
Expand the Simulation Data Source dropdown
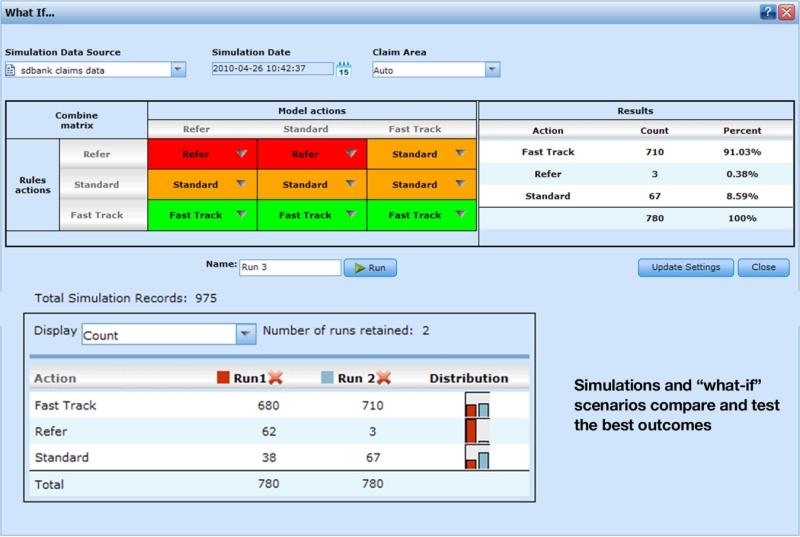pos(178,69)
